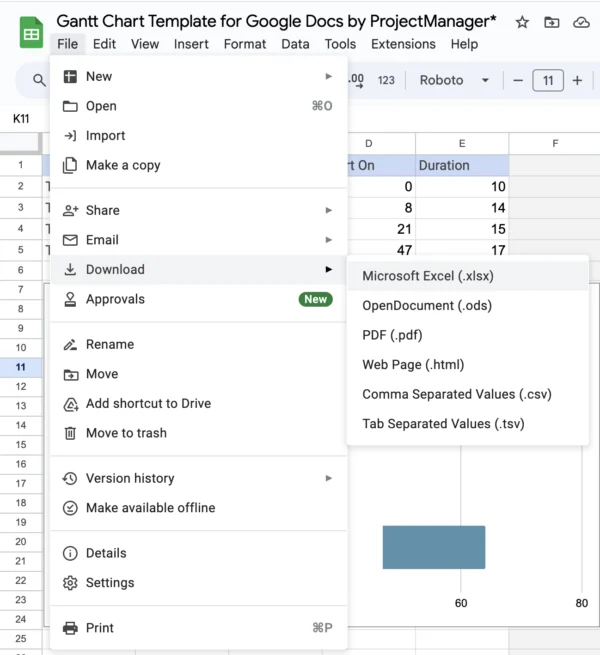600x655 pixels.
Task: Open Google Sheets home via green logo
Action: [31, 33]
